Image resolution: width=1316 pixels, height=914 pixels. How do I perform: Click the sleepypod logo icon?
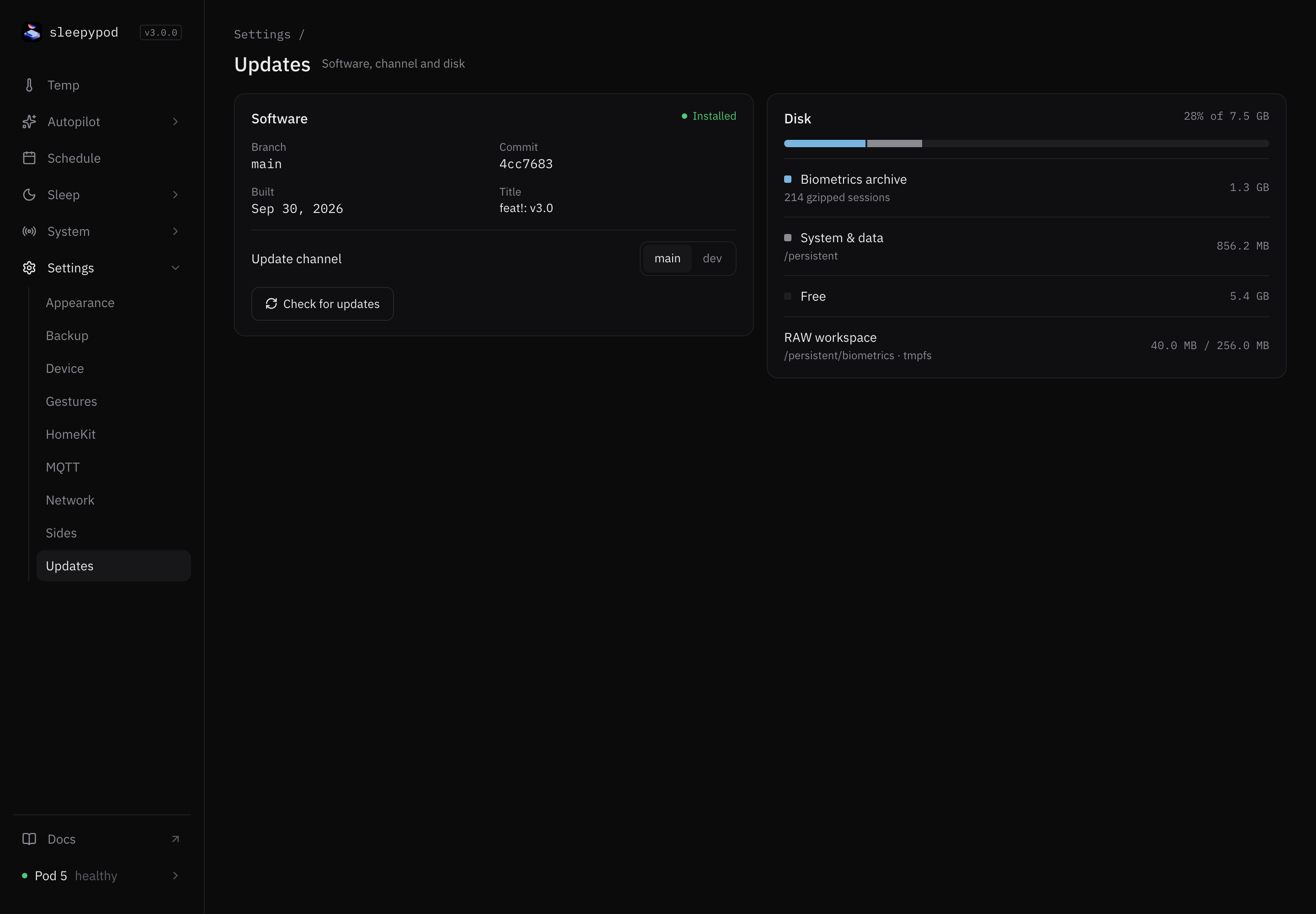click(x=32, y=32)
